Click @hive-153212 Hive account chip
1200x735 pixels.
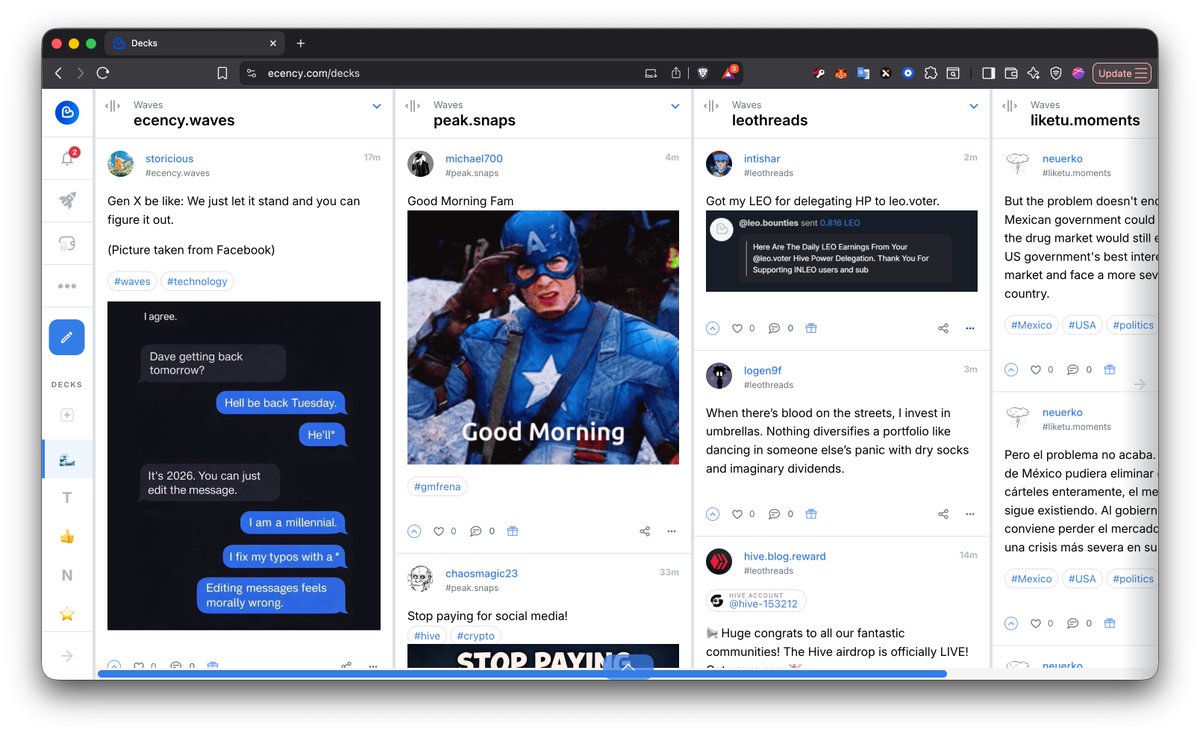click(756, 600)
